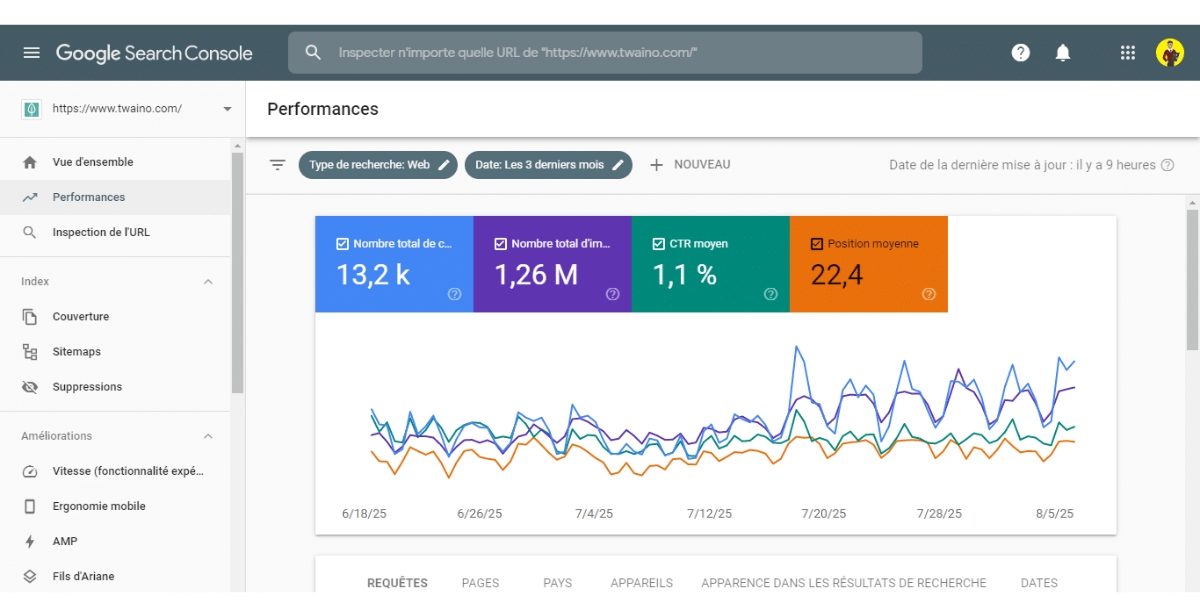Collapse the Améliorations sidebar section
This screenshot has width=1200, height=600.
pyautogui.click(x=208, y=436)
